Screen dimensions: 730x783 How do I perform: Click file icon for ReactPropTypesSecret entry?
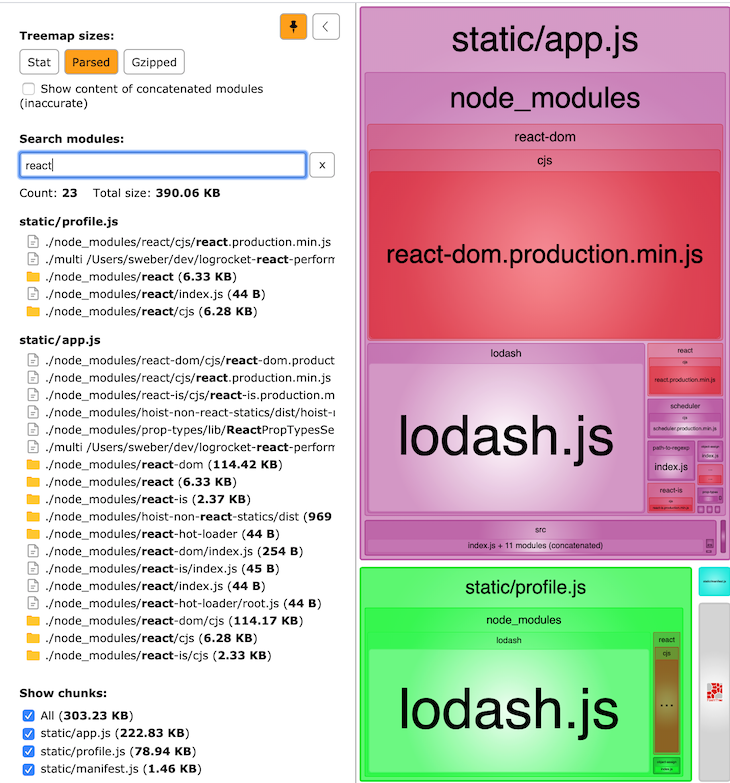pyautogui.click(x=33, y=430)
